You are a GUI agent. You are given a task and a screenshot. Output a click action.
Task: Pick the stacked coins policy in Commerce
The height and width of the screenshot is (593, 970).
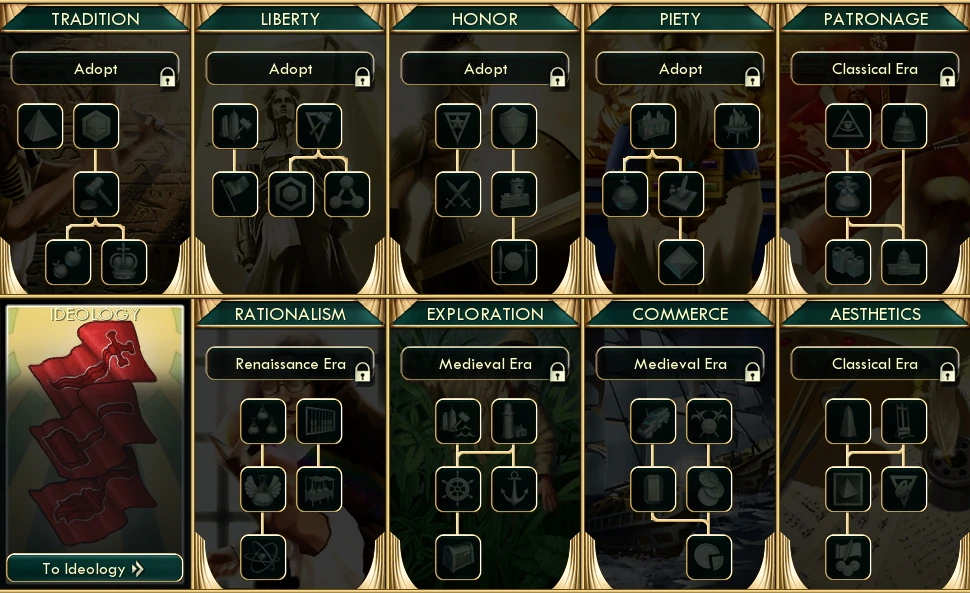click(x=709, y=489)
